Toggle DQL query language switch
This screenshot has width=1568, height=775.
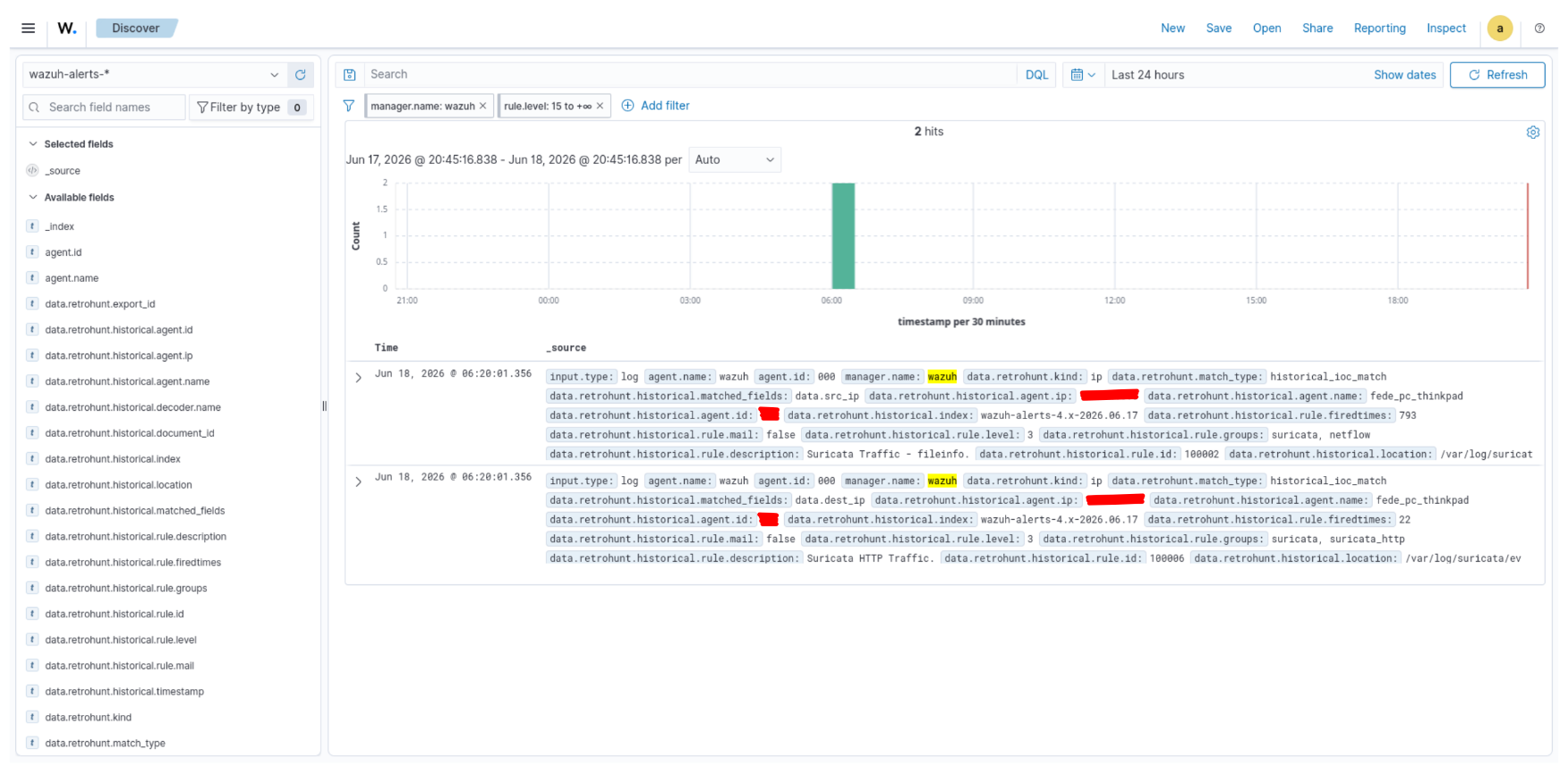click(x=1036, y=75)
